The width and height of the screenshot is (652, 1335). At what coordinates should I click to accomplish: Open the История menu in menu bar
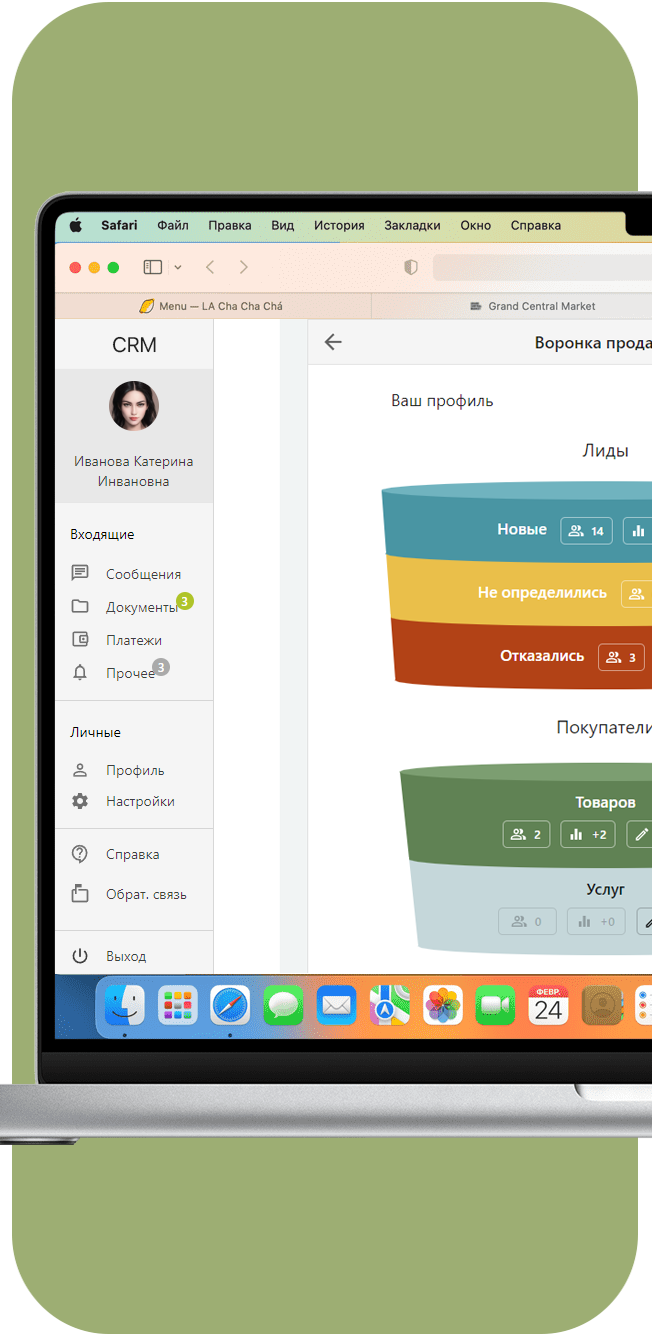[x=339, y=225]
